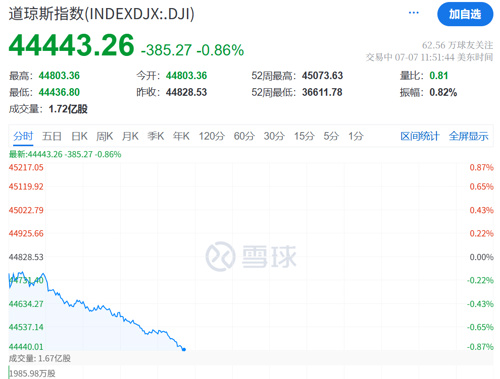Viewport: 500px width, 379px height.
Task: Select the 分时 intraday chart tab
Action: pyautogui.click(x=23, y=136)
